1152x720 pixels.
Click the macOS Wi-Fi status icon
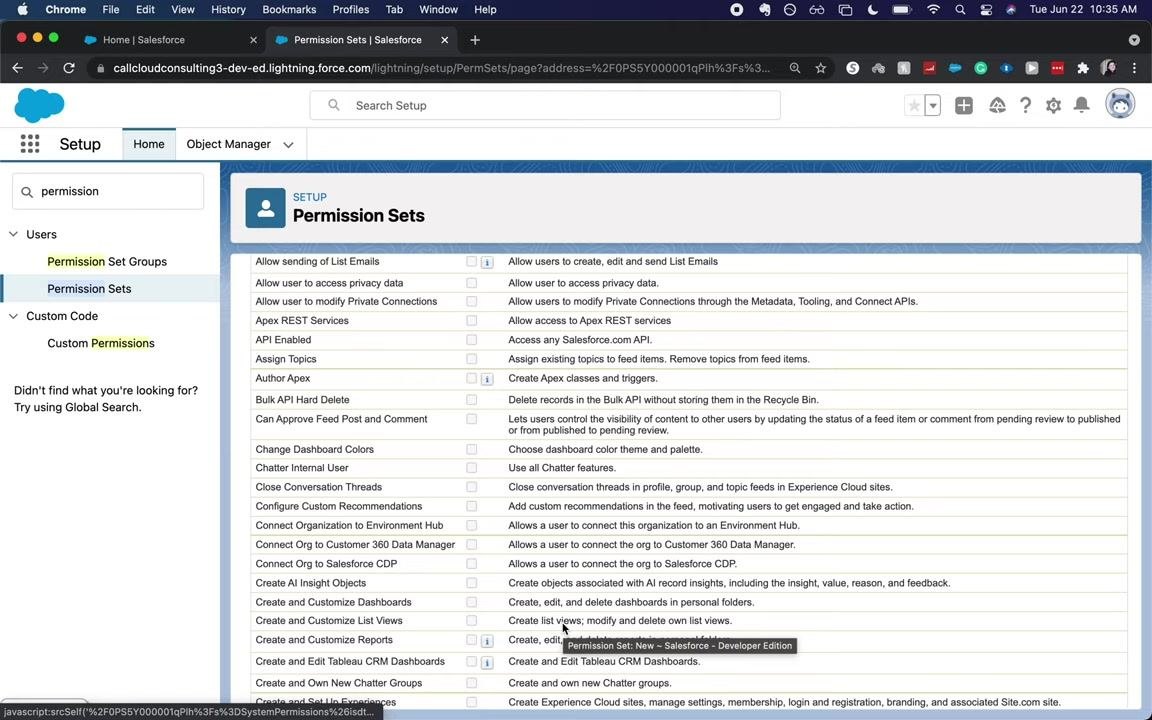pos(934,10)
